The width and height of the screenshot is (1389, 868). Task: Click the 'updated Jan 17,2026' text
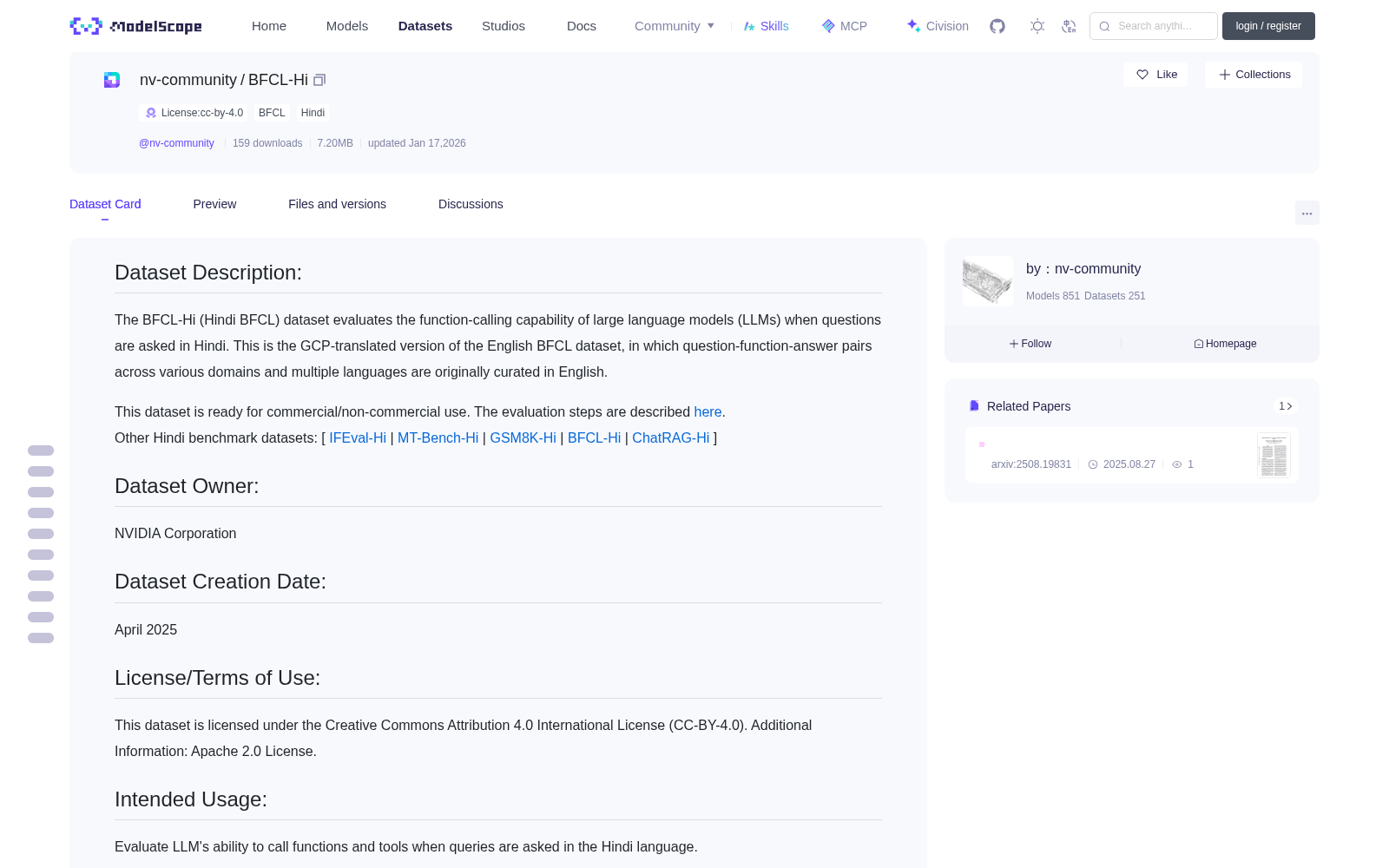417,143
